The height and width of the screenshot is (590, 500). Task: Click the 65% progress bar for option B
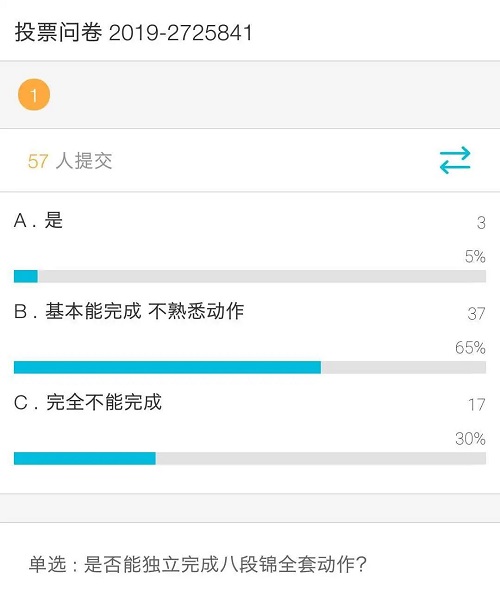pos(250,367)
